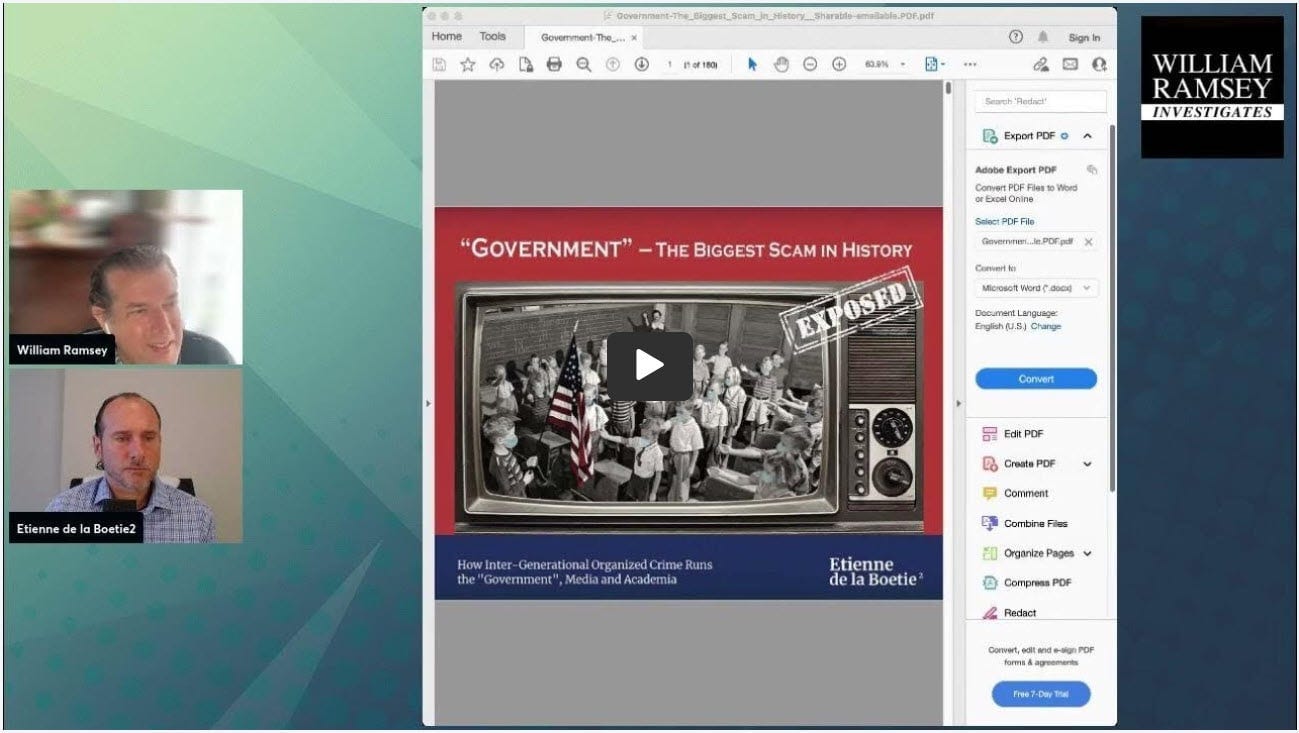The width and height of the screenshot is (1299, 733).
Task: Open zoom percentage dropdown
Action: click(x=885, y=64)
